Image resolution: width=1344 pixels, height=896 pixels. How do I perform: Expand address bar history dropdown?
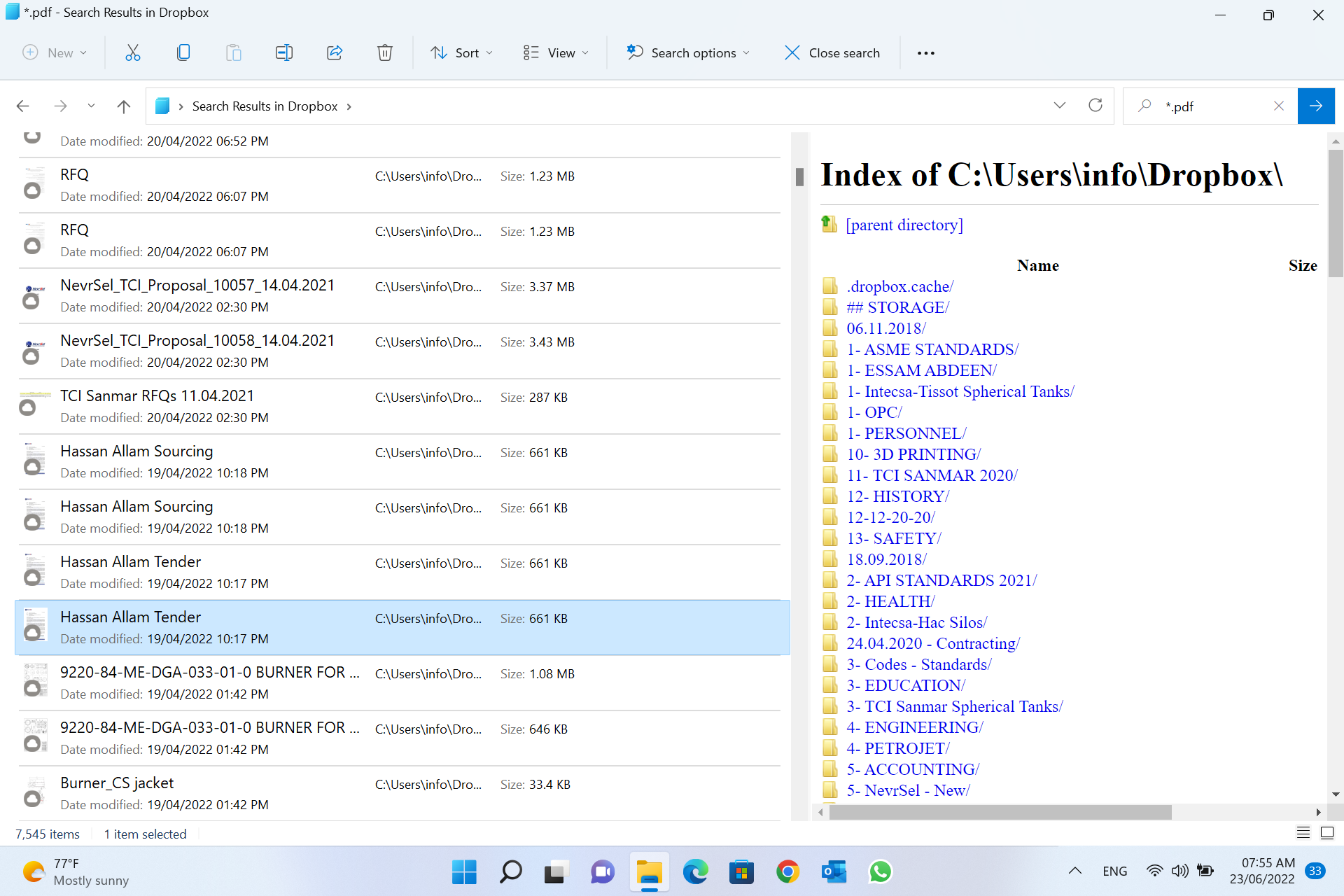tap(1060, 106)
